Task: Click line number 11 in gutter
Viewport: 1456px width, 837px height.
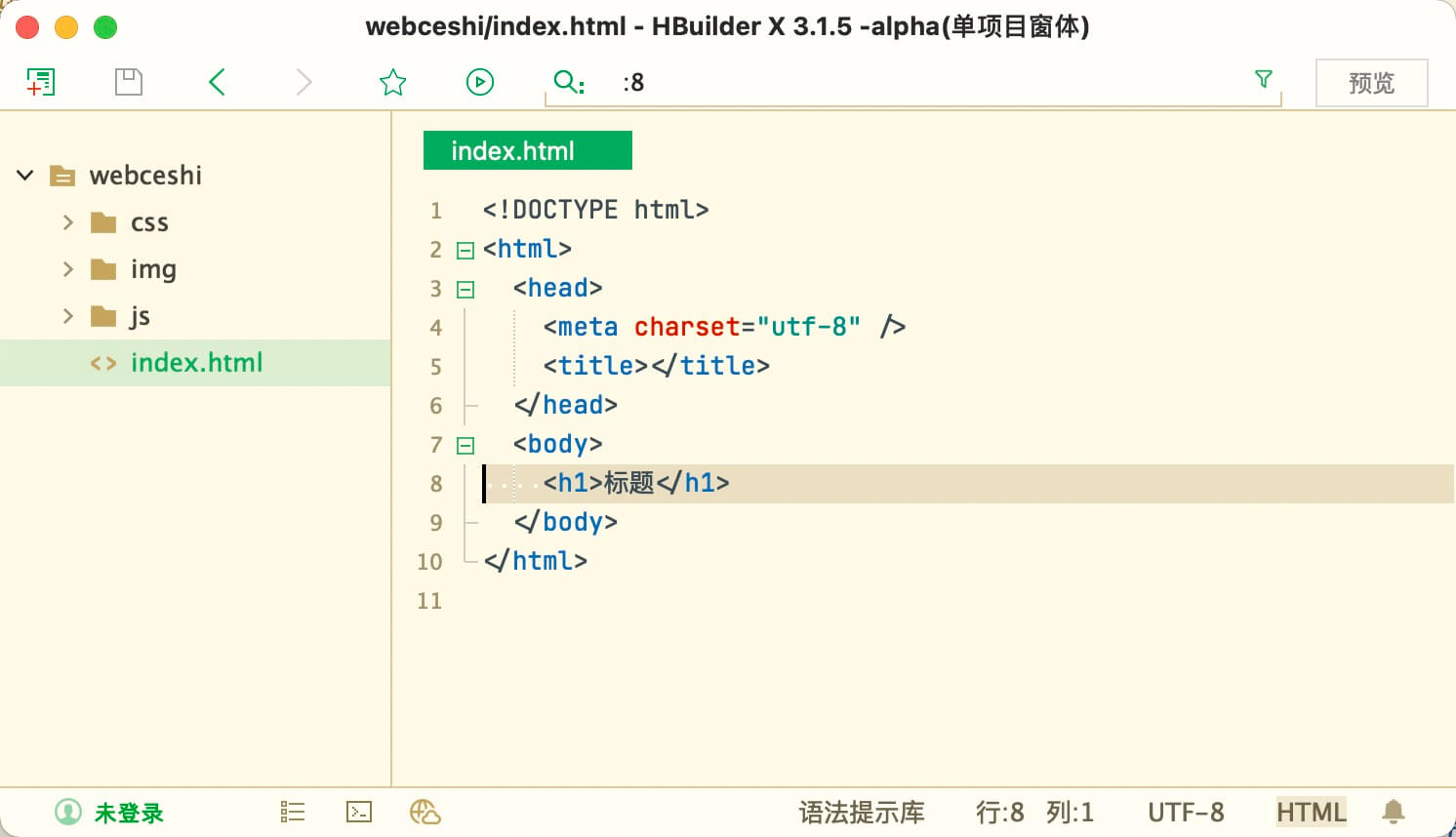Action: pos(429,601)
